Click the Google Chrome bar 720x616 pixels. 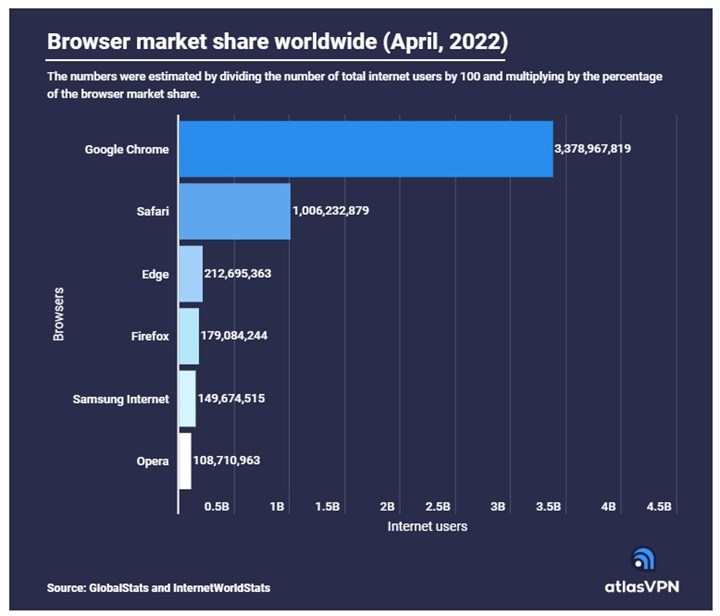tap(366, 149)
